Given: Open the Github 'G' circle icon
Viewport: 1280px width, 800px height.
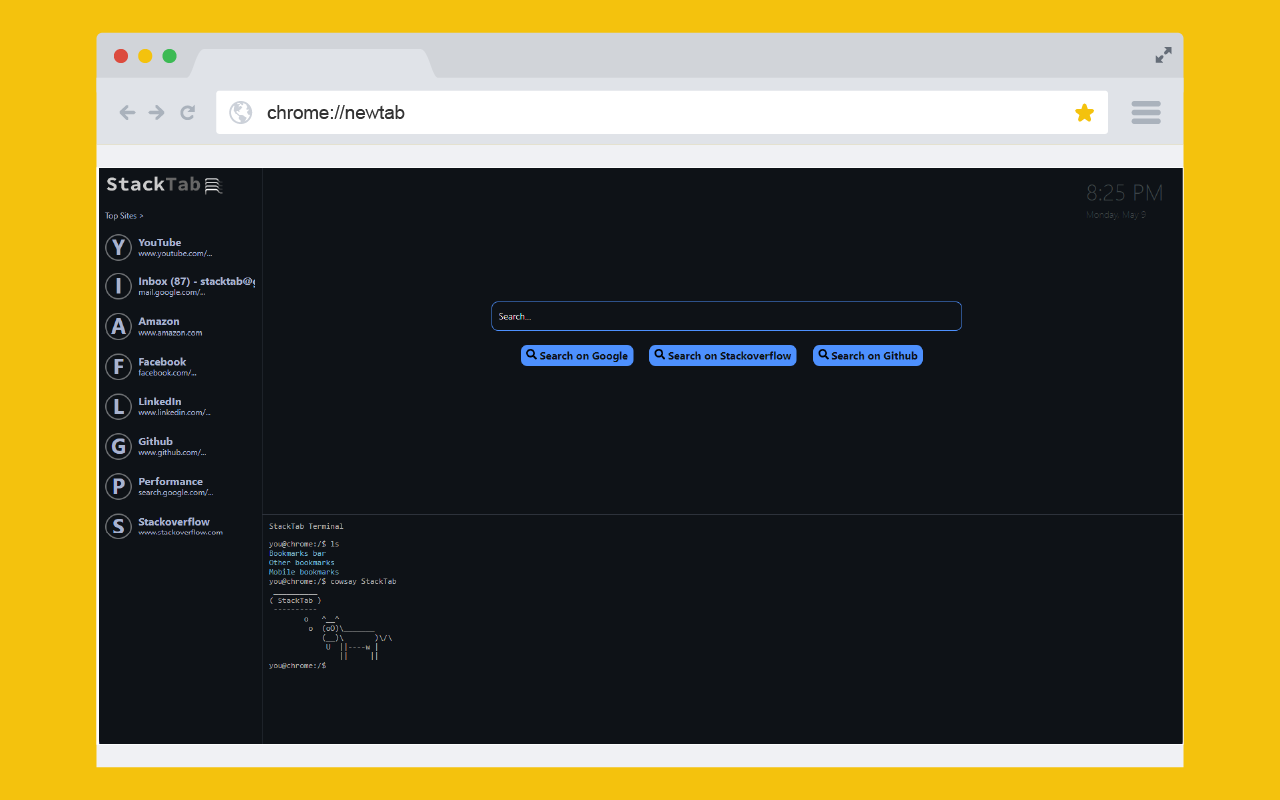Looking at the screenshot, I should 119,447.
